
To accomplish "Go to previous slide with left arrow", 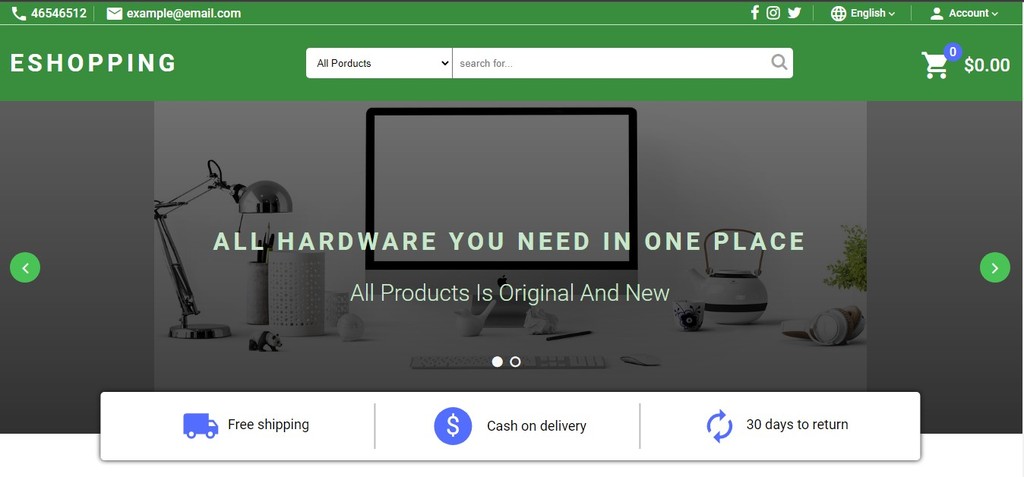I will click(x=25, y=267).
